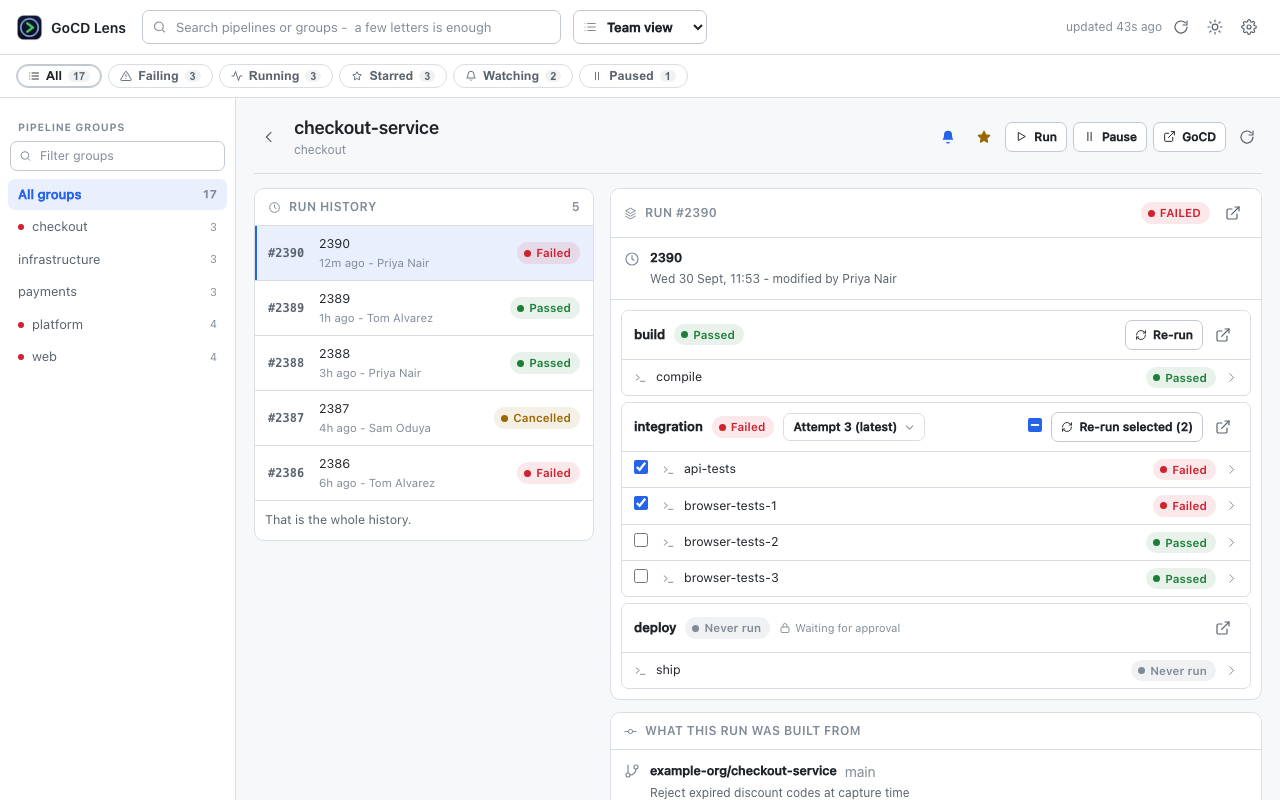Toggle the integration select-all checkbox
Screen dimensions: 1280x800
click(x=1035, y=426)
